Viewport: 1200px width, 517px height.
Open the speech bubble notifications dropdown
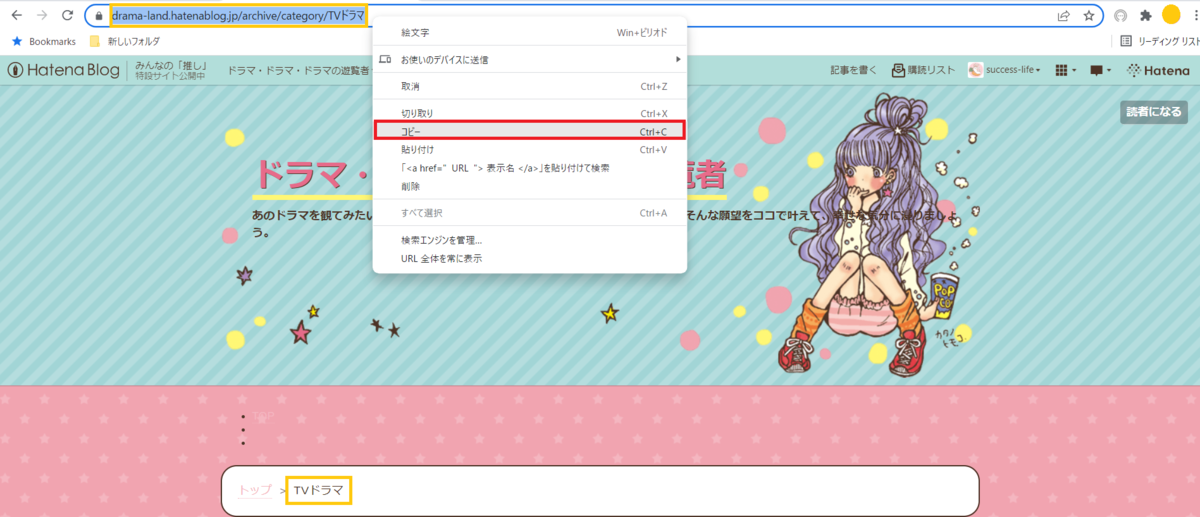[1101, 70]
